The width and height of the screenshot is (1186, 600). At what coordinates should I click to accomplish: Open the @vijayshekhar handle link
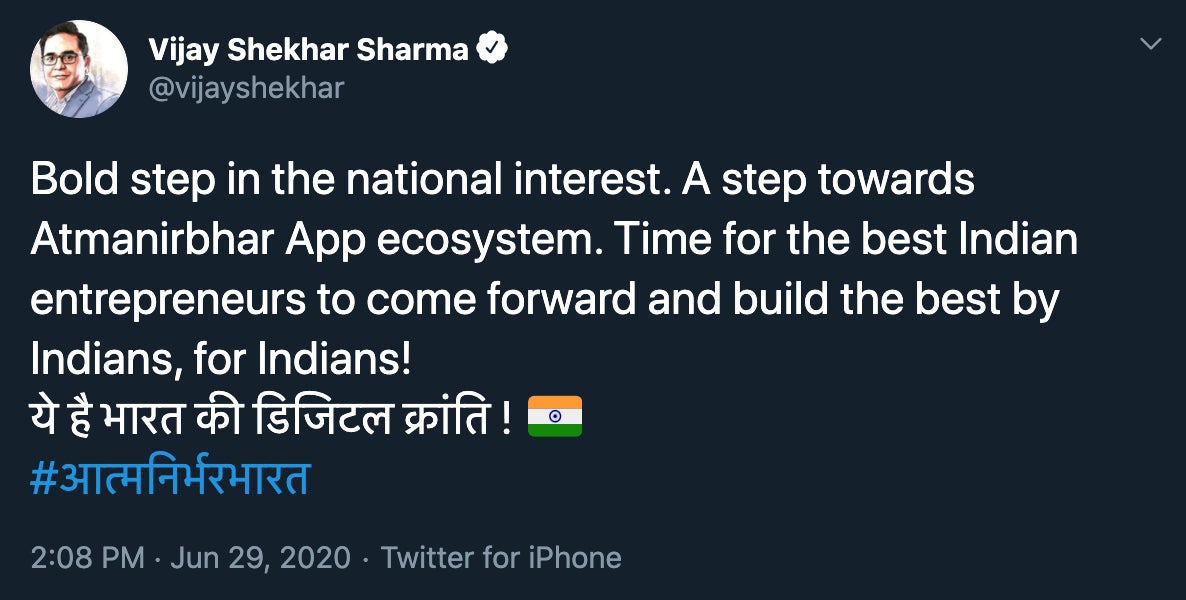pyautogui.click(x=246, y=88)
